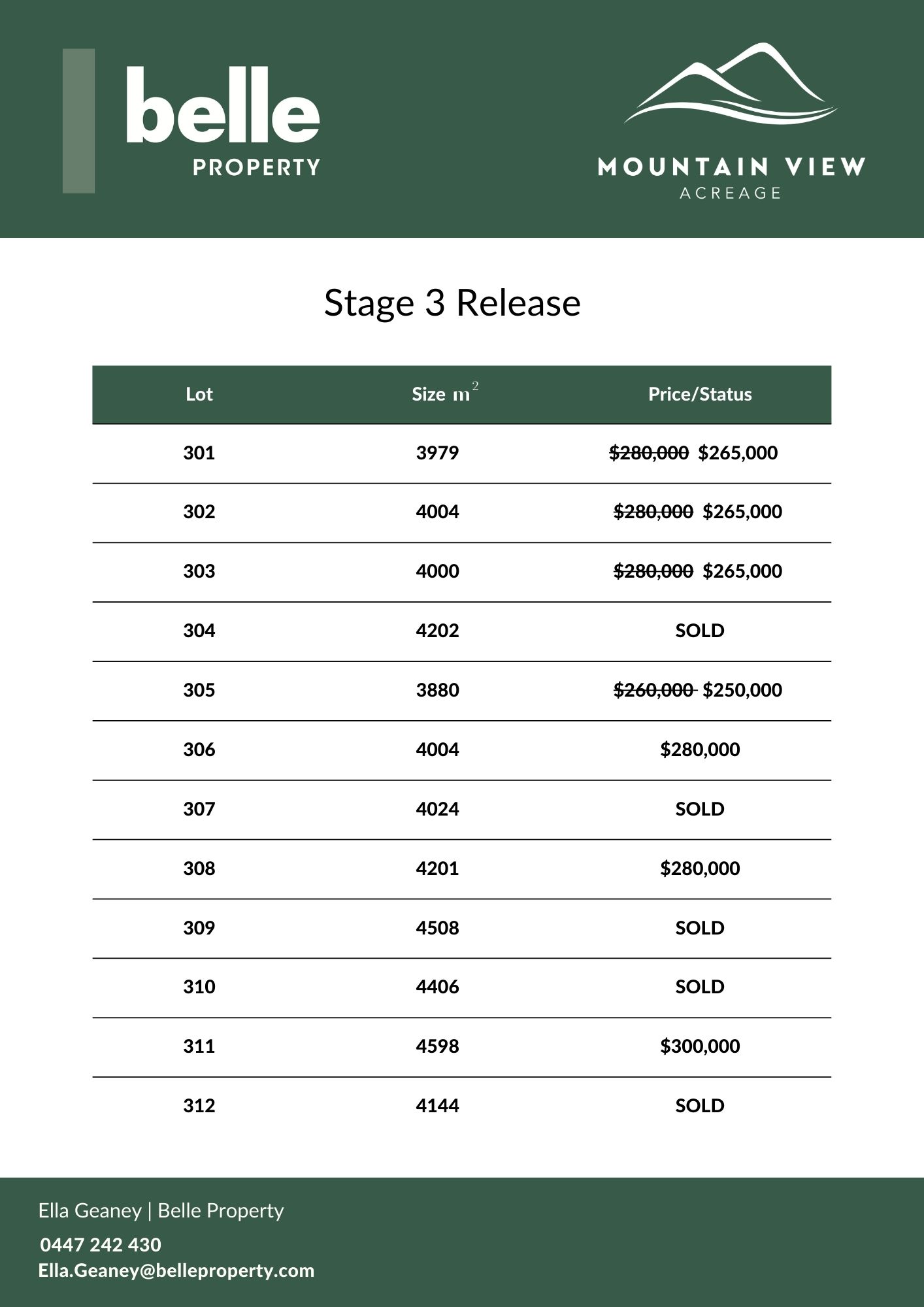924x1307 pixels.
Task: Click the struck-through $260,000 price for lot 305
Action: coord(653,690)
